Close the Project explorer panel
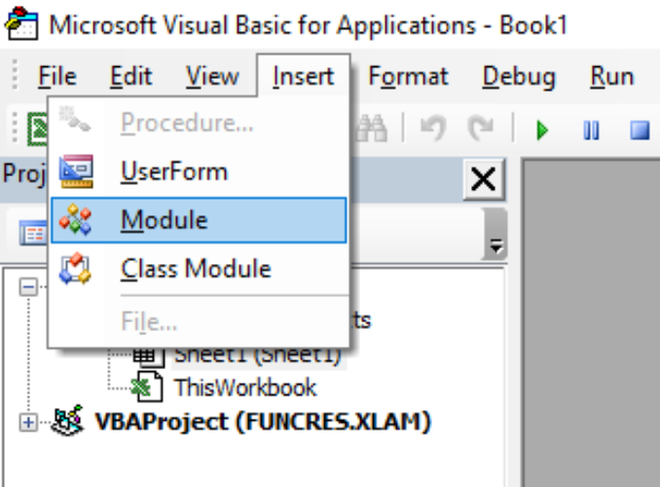This screenshot has height=487, width=660. 483,179
